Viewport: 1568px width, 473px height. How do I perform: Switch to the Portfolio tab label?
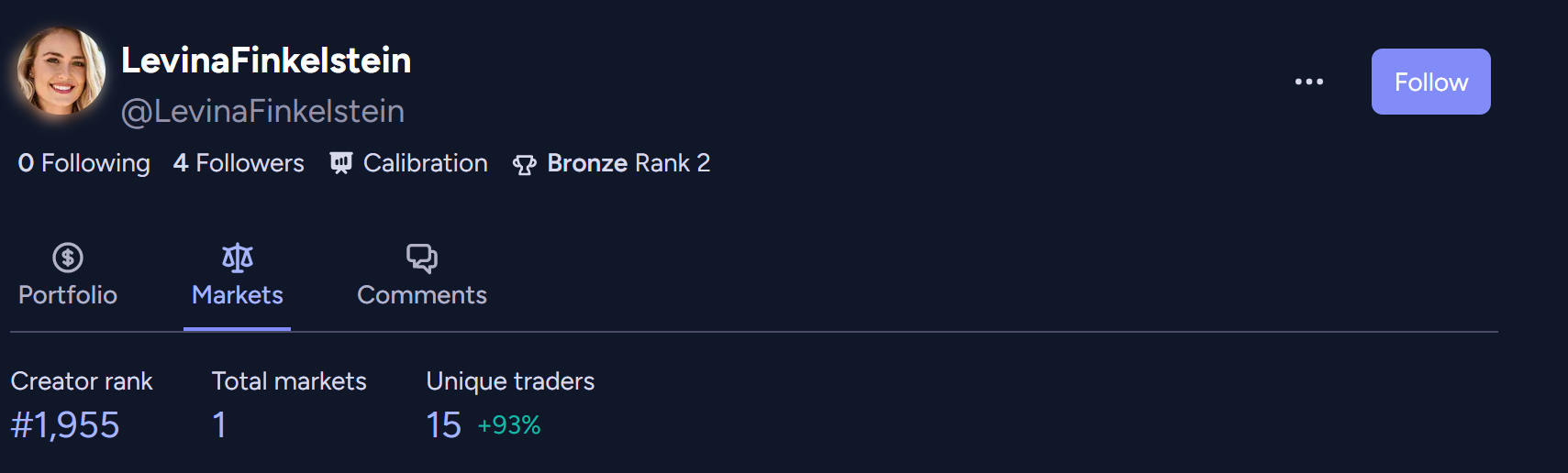pos(68,295)
